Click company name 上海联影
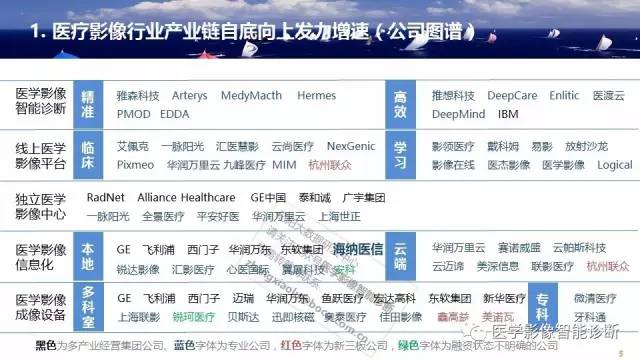640x360 pixels. pos(139,317)
